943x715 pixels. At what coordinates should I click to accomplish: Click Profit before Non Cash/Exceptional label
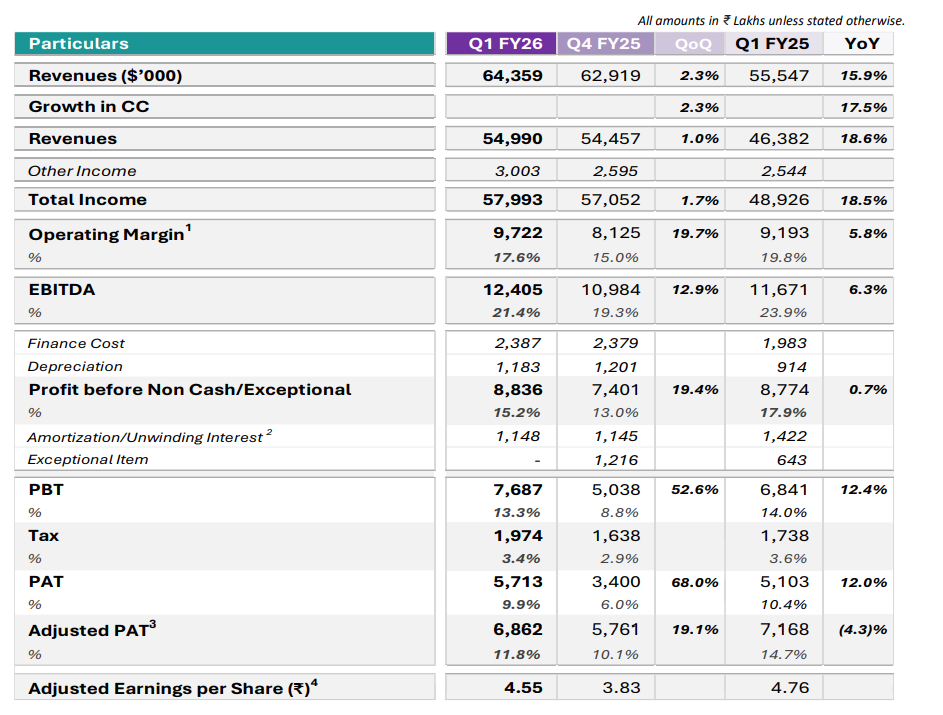[190, 390]
